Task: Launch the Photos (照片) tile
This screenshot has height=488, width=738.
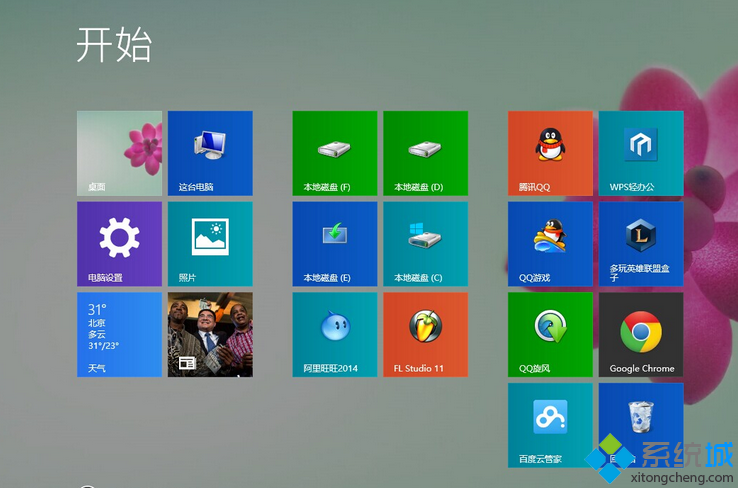Action: point(210,244)
